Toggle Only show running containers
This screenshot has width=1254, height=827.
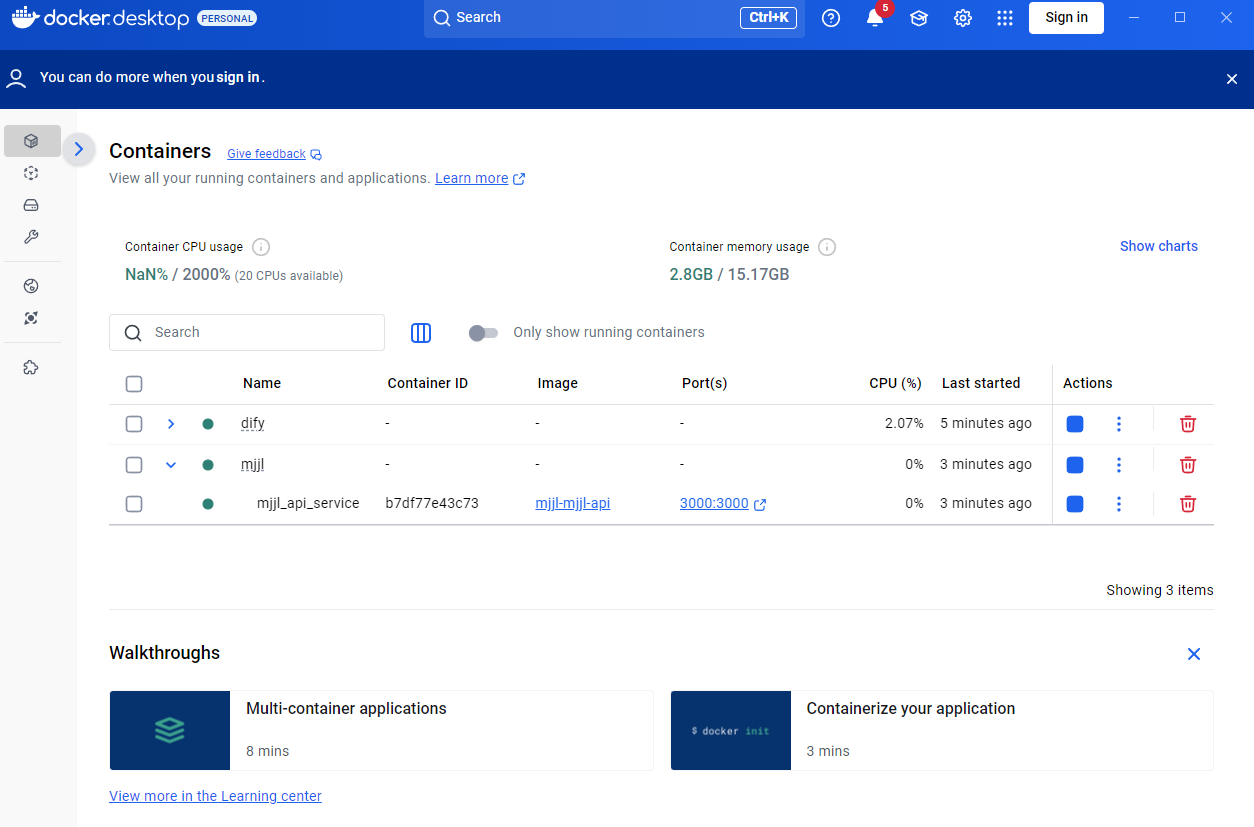(483, 333)
